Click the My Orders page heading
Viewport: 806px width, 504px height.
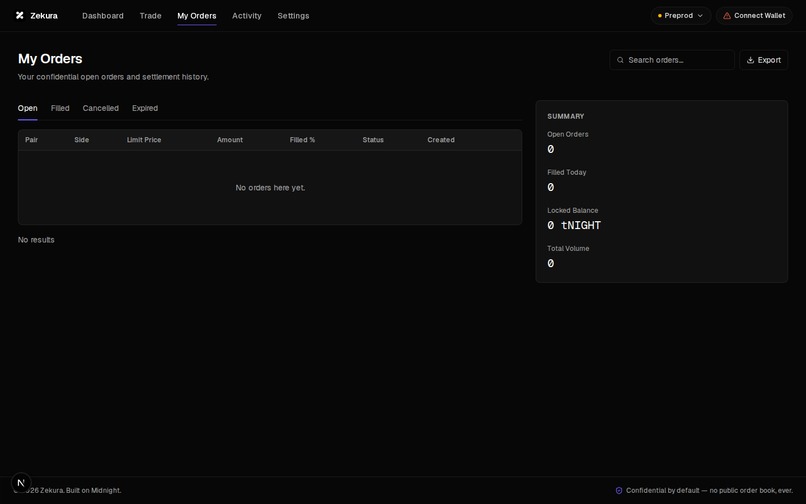pos(50,59)
